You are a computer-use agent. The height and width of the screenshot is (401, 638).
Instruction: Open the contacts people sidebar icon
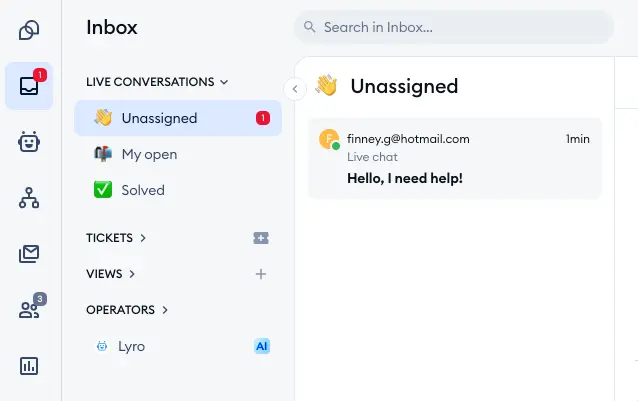coord(29,309)
